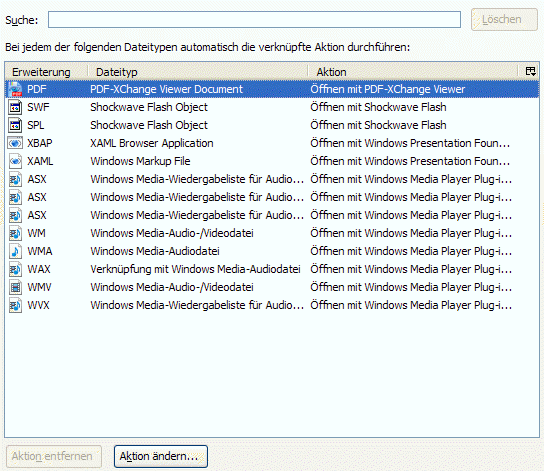544x471 pixels.
Task: Click the XAML extension label
Action: (40, 161)
